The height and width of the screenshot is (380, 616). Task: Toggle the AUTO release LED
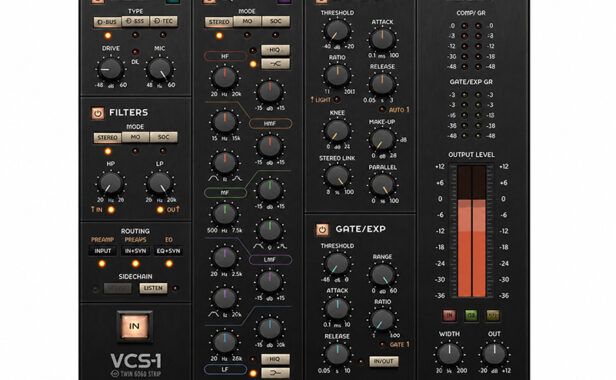coord(382,110)
